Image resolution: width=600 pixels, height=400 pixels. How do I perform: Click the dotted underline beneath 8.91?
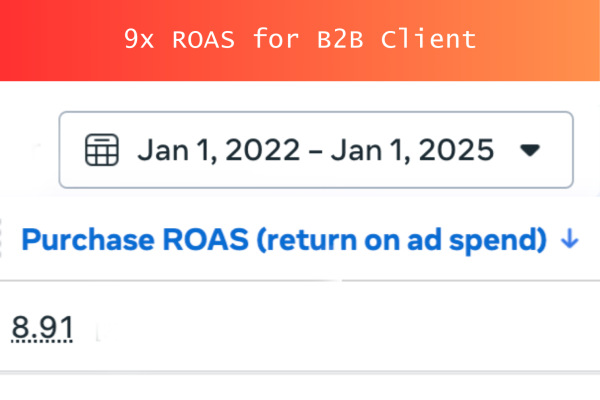41,341
